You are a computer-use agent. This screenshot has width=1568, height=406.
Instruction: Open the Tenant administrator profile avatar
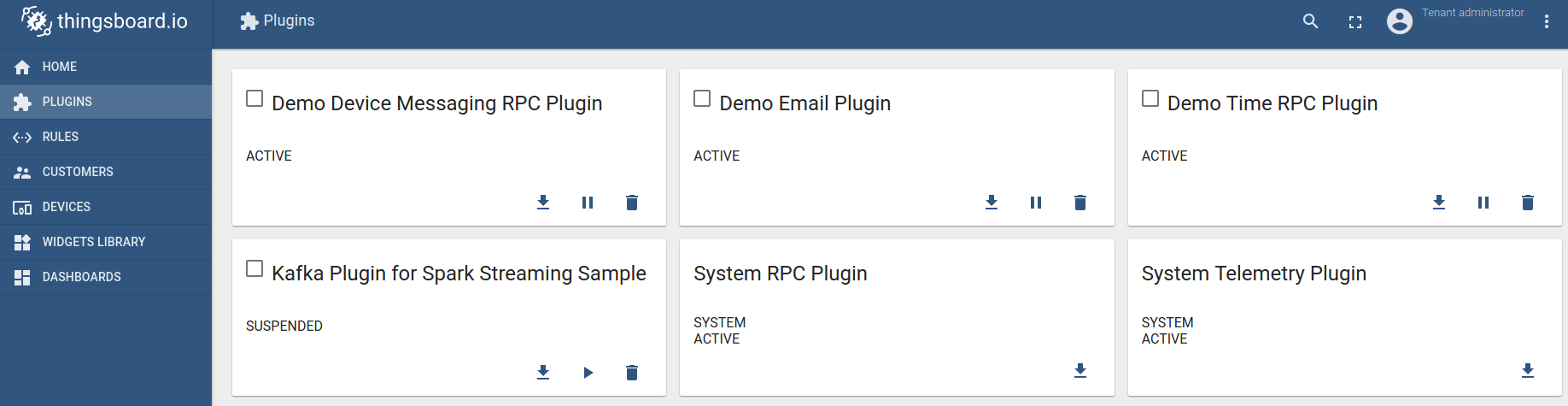(x=1400, y=21)
